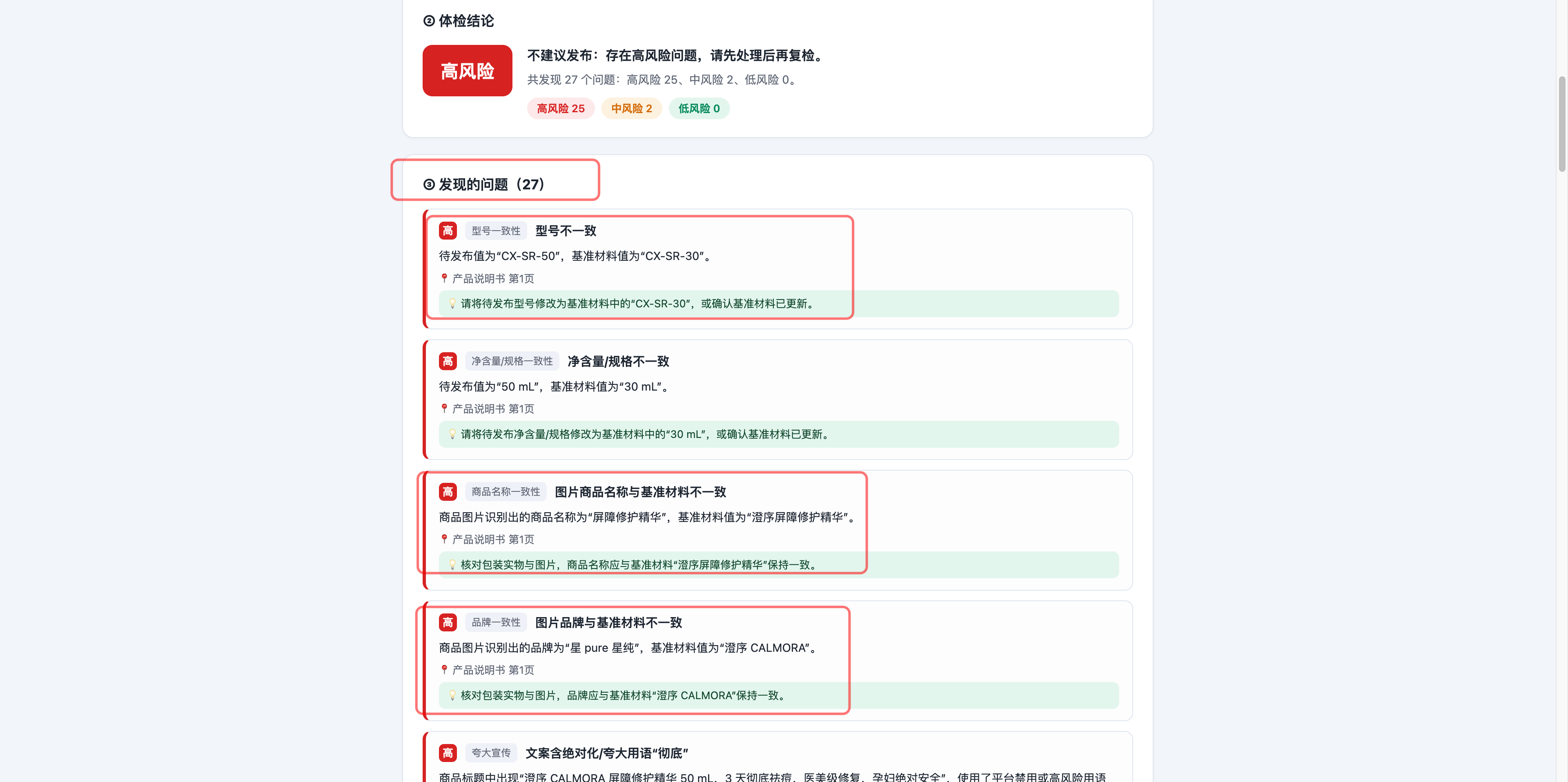Select the 低风险 0 pill tag
This screenshot has height=782, width=1568.
[x=699, y=108]
